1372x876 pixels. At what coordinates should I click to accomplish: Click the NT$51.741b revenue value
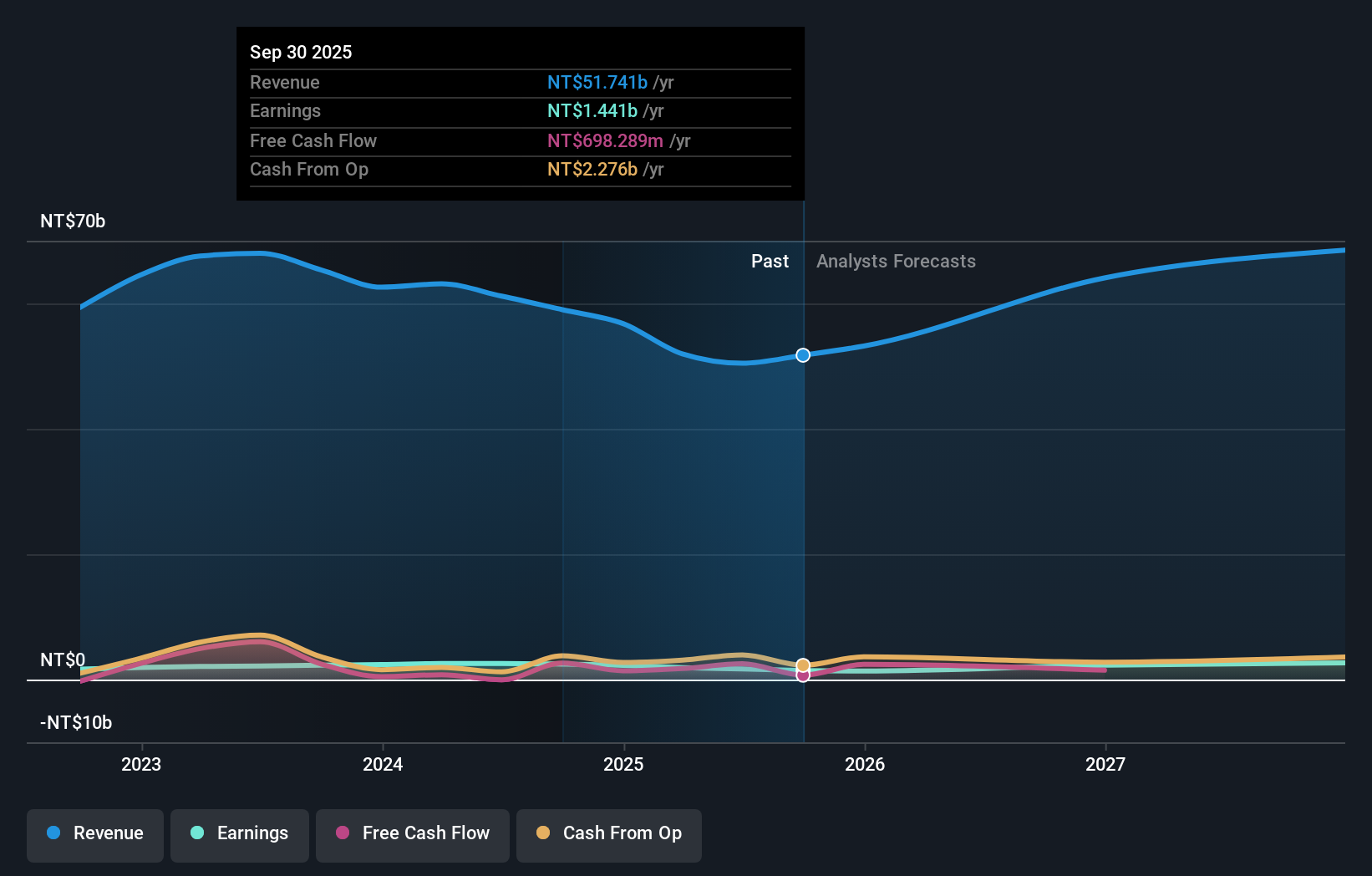[597, 82]
